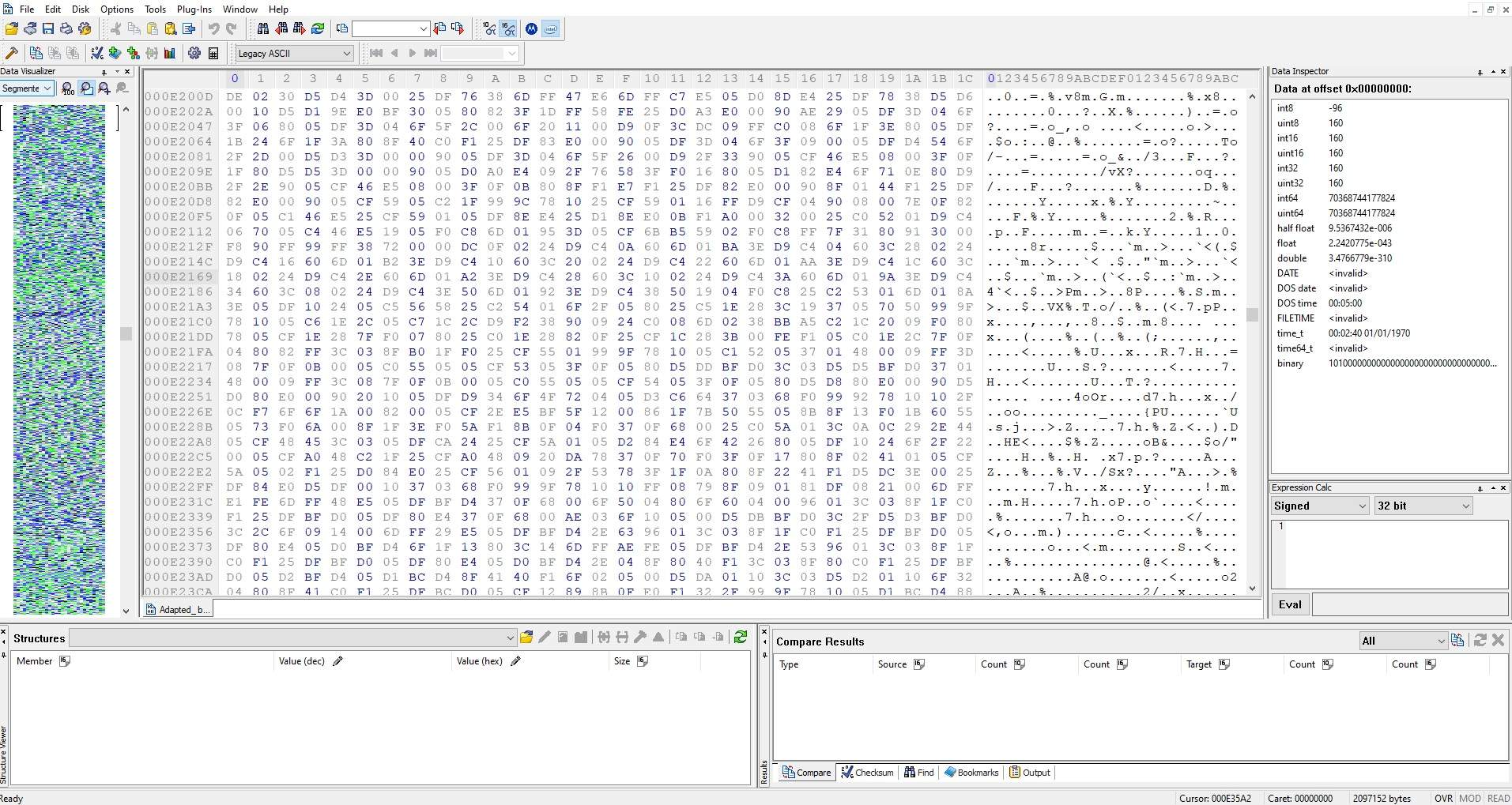Image resolution: width=1512 pixels, height=805 pixels.
Task: Open the Segmente dropdown in Data Visualizer
Action: tap(27, 88)
